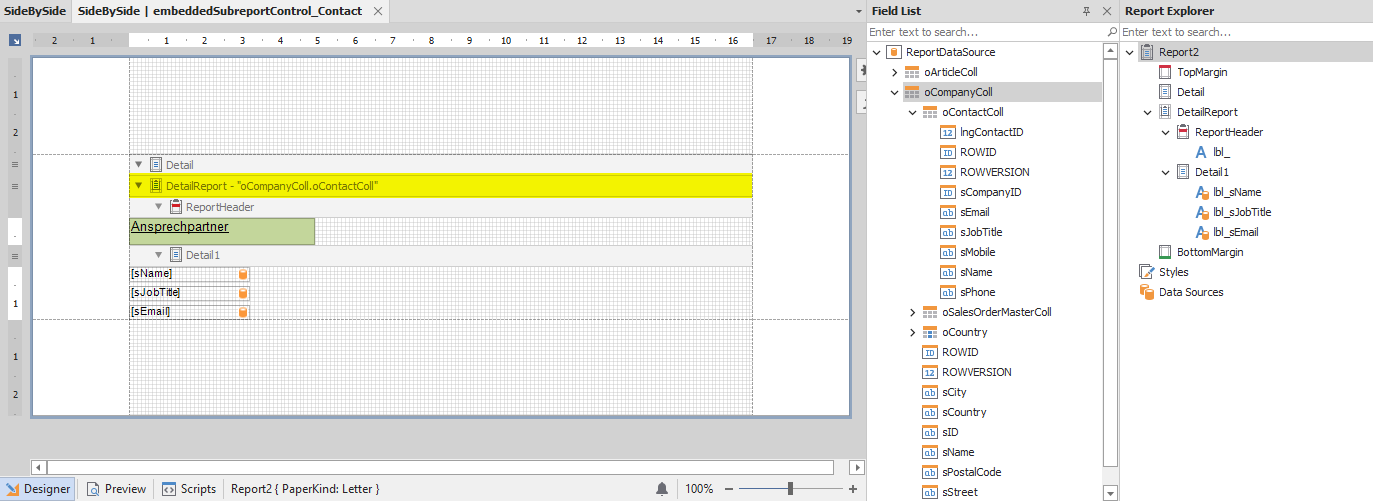Click the 100% zoom level value
Image resolution: width=1373 pixels, height=501 pixels.
[x=699, y=489]
